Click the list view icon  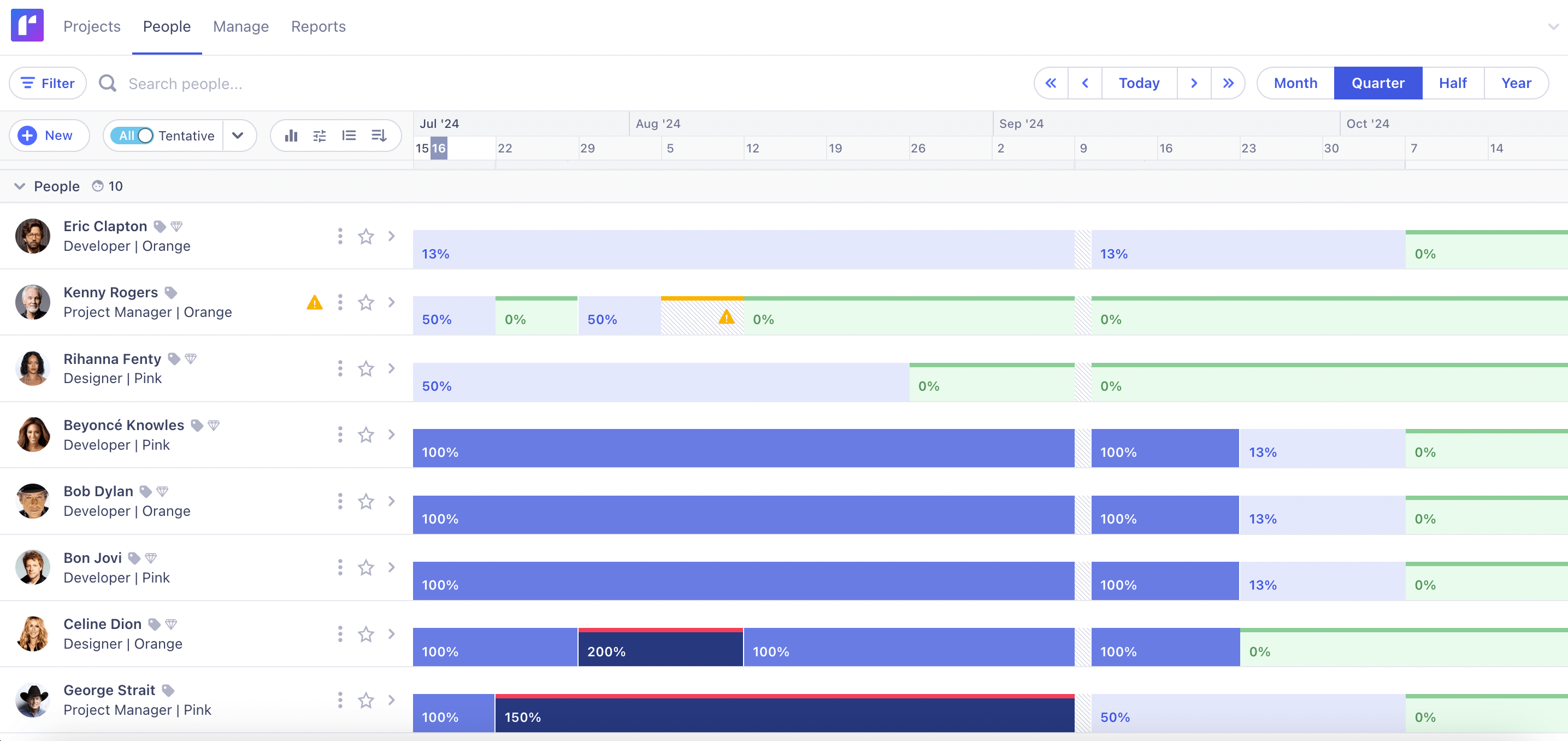349,135
